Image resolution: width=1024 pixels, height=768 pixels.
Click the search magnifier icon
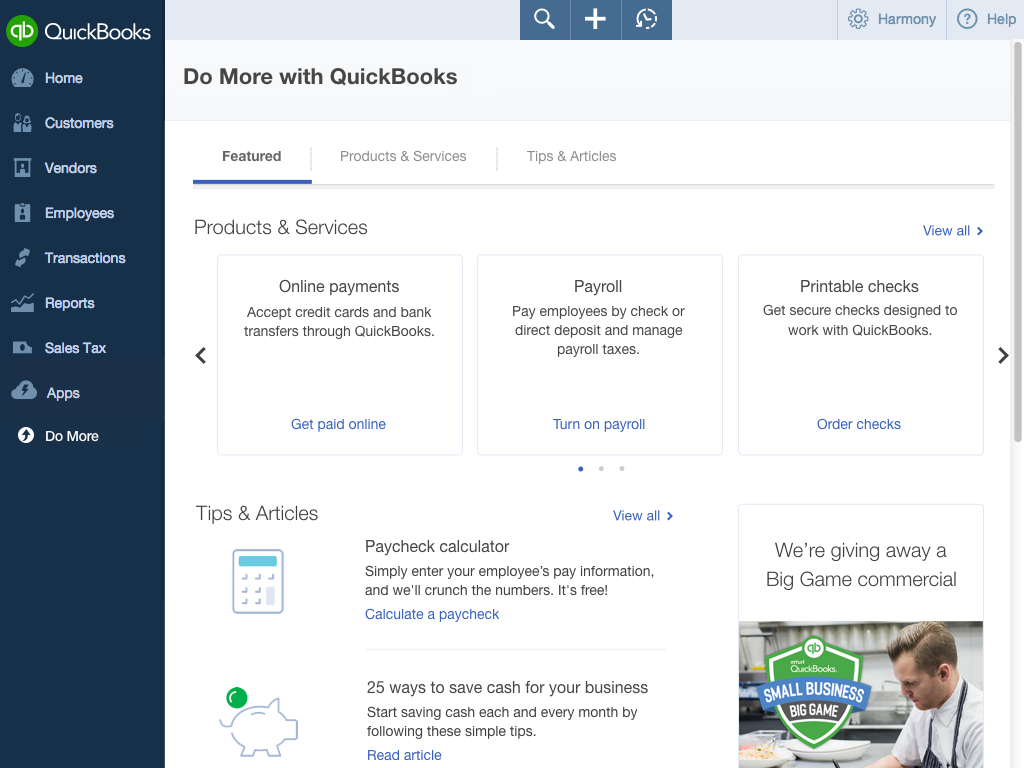(544, 20)
